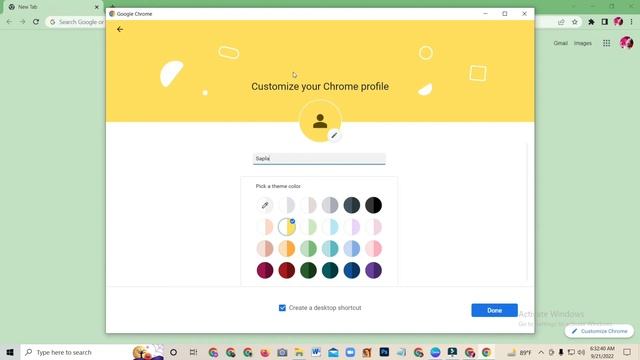Open the side panel icon in Chrome toolbar
The image size is (640, 360).
[x=604, y=22]
